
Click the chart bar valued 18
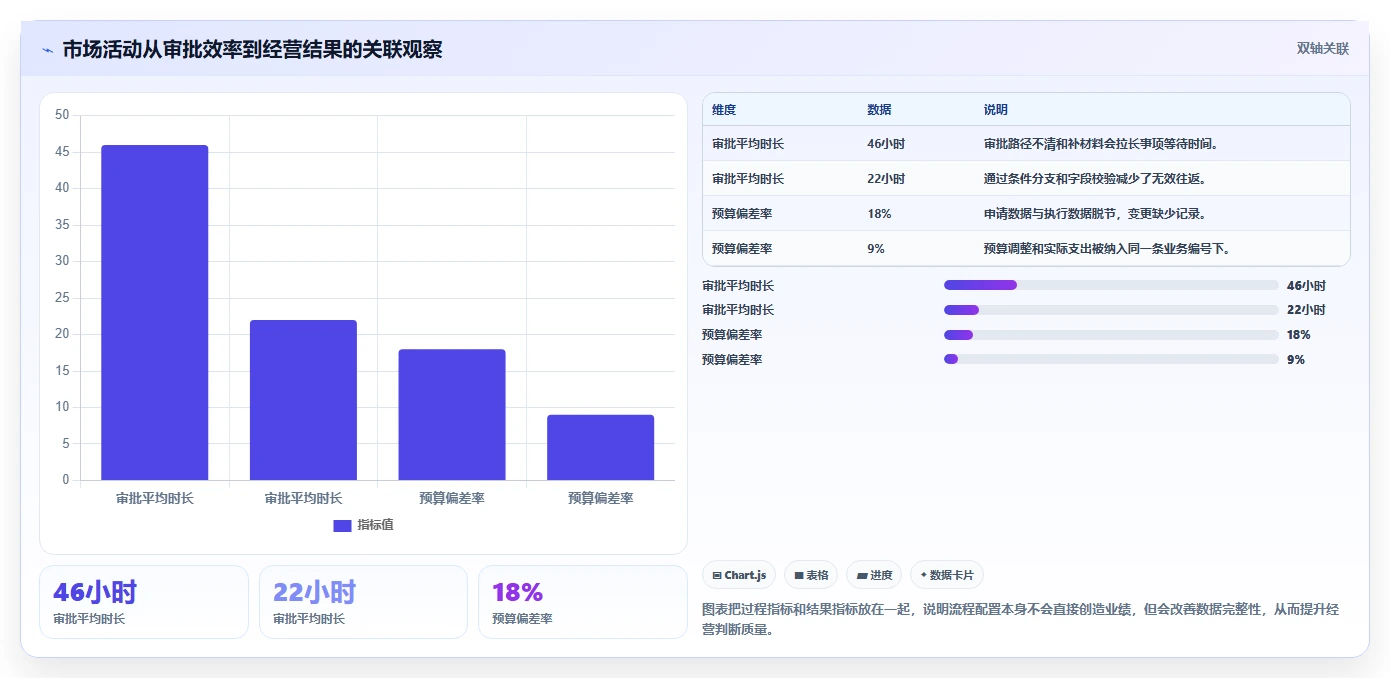pyautogui.click(x=452, y=414)
